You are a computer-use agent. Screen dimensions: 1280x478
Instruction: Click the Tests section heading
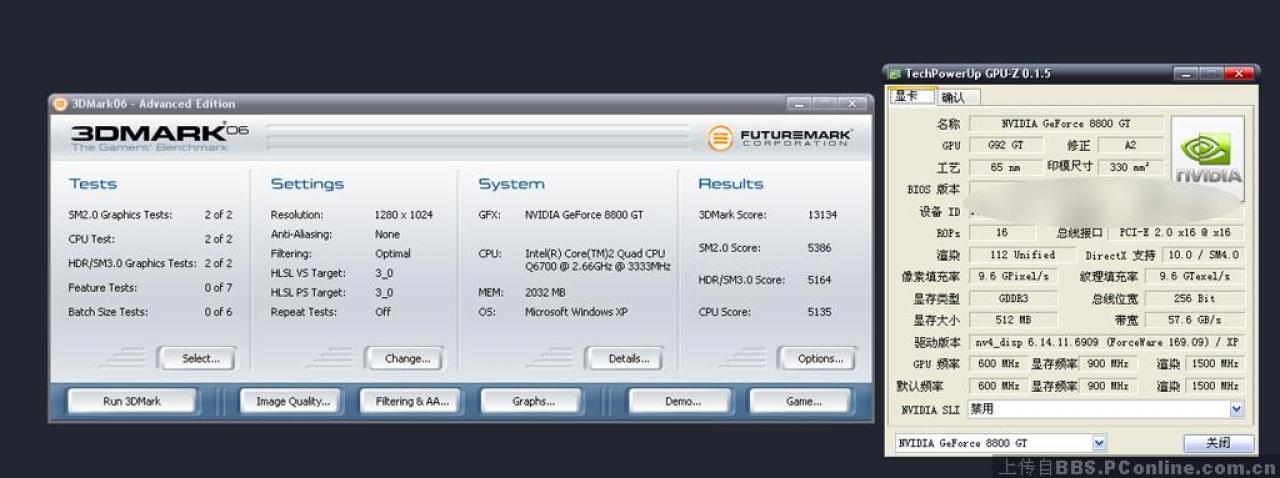(93, 184)
